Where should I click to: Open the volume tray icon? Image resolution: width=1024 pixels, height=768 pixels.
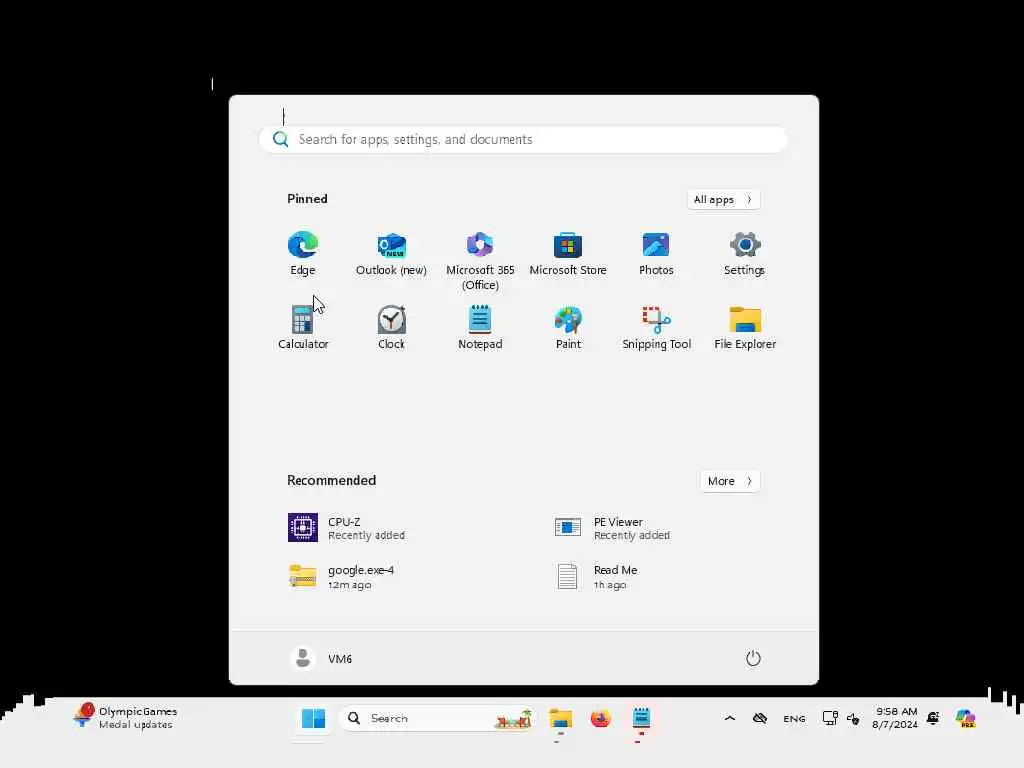853,718
